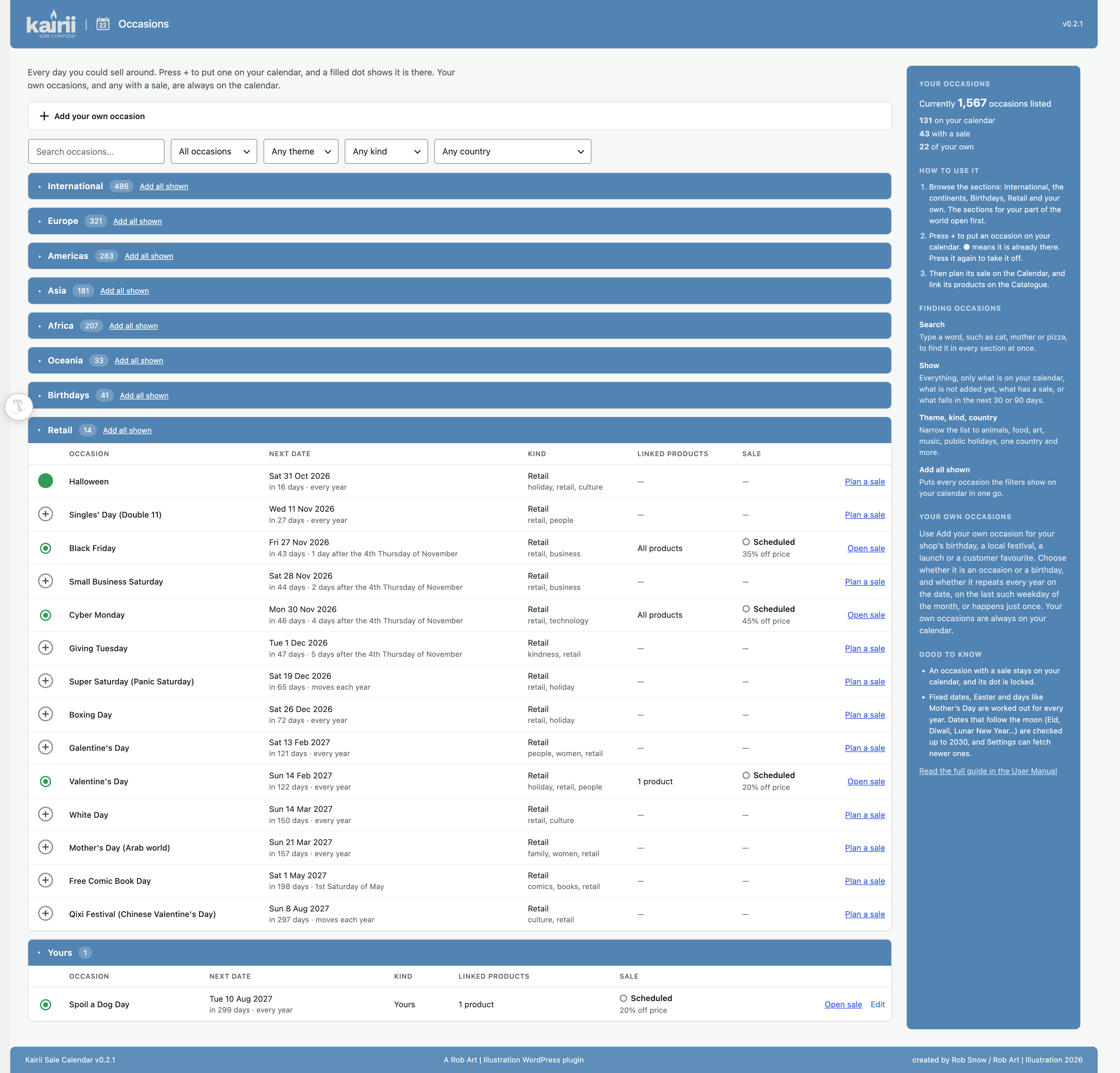Click Plan a sale for Halloween
This screenshot has height=1073, width=1120.
(865, 481)
